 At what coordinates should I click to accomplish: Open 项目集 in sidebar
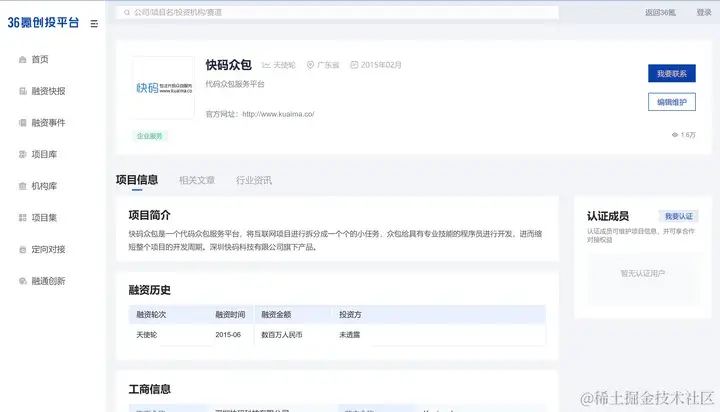click(44, 218)
